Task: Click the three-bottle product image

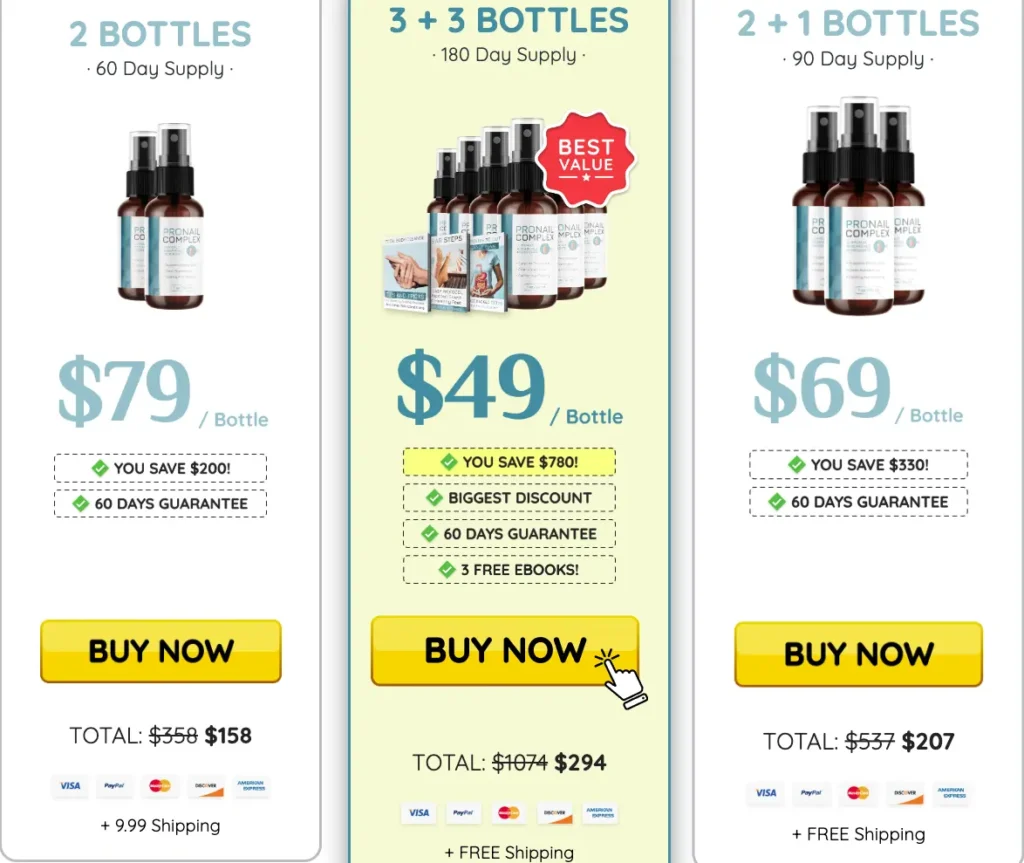Action: [x=858, y=206]
